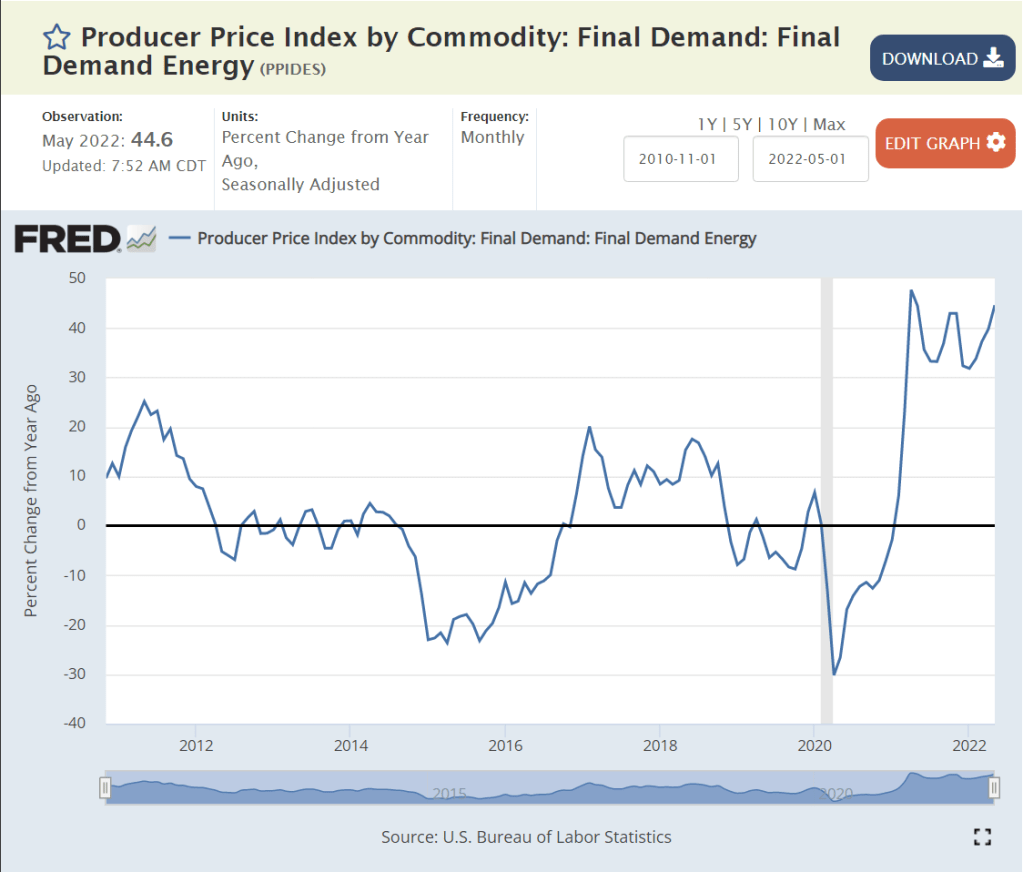1023x872 pixels.
Task: Click the right handle of range slider
Action: (994, 788)
